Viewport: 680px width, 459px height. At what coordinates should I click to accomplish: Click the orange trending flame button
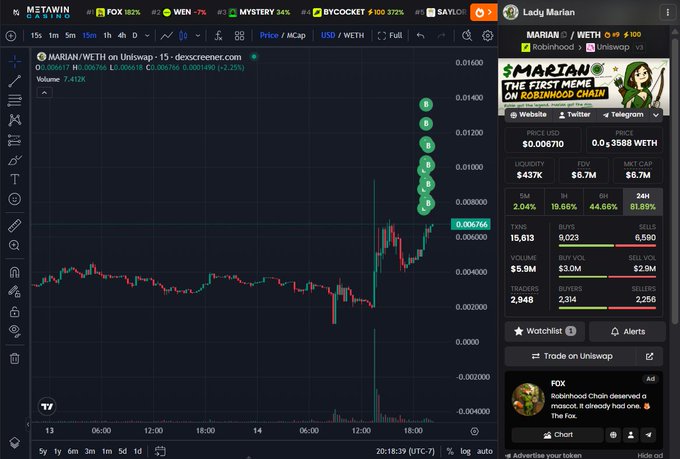click(484, 13)
